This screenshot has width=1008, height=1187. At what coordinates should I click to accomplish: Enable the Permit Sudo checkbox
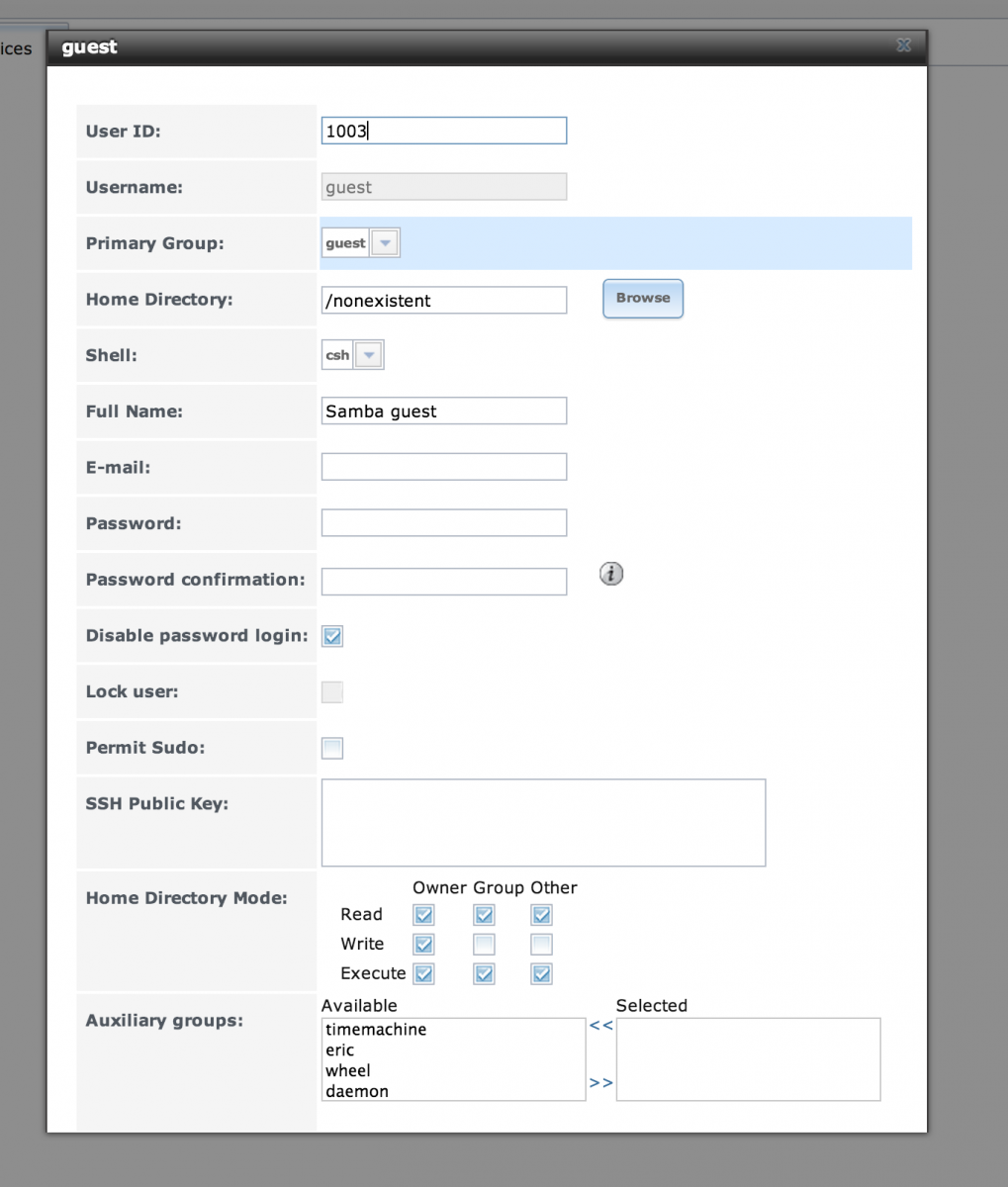point(332,748)
